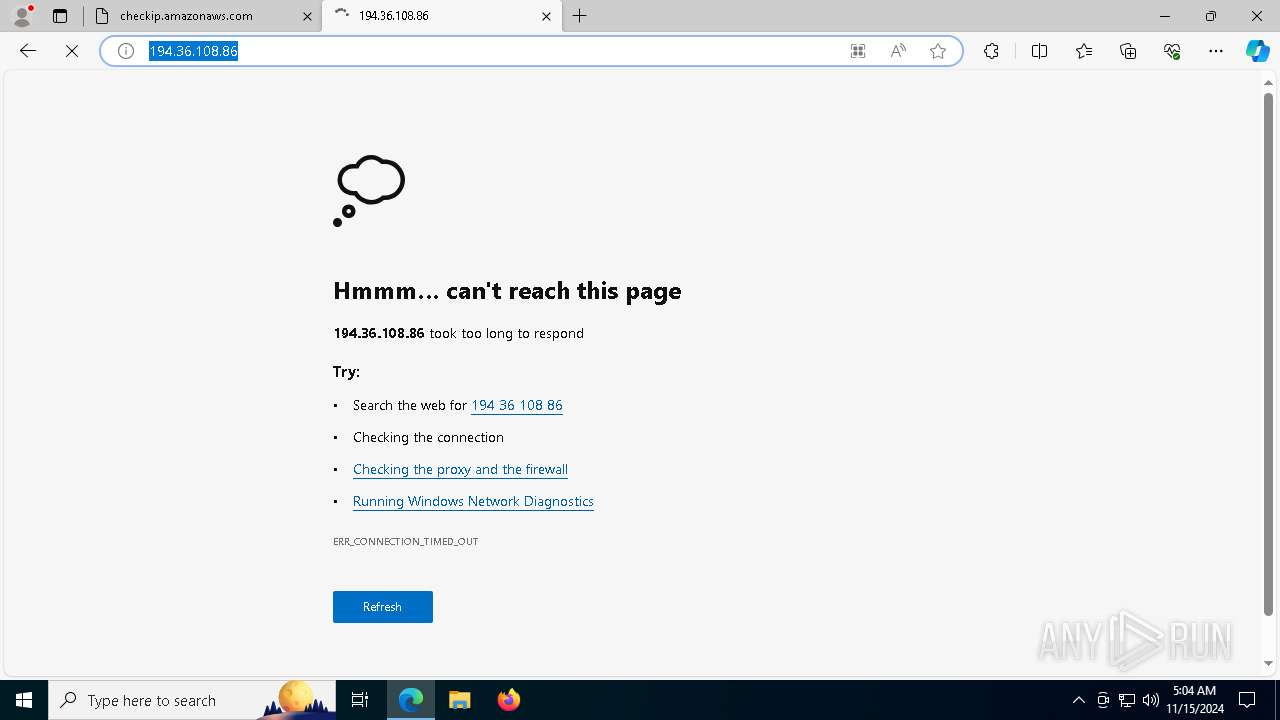1280x720 pixels.
Task: Launch Firefox from taskbar
Action: 508,700
